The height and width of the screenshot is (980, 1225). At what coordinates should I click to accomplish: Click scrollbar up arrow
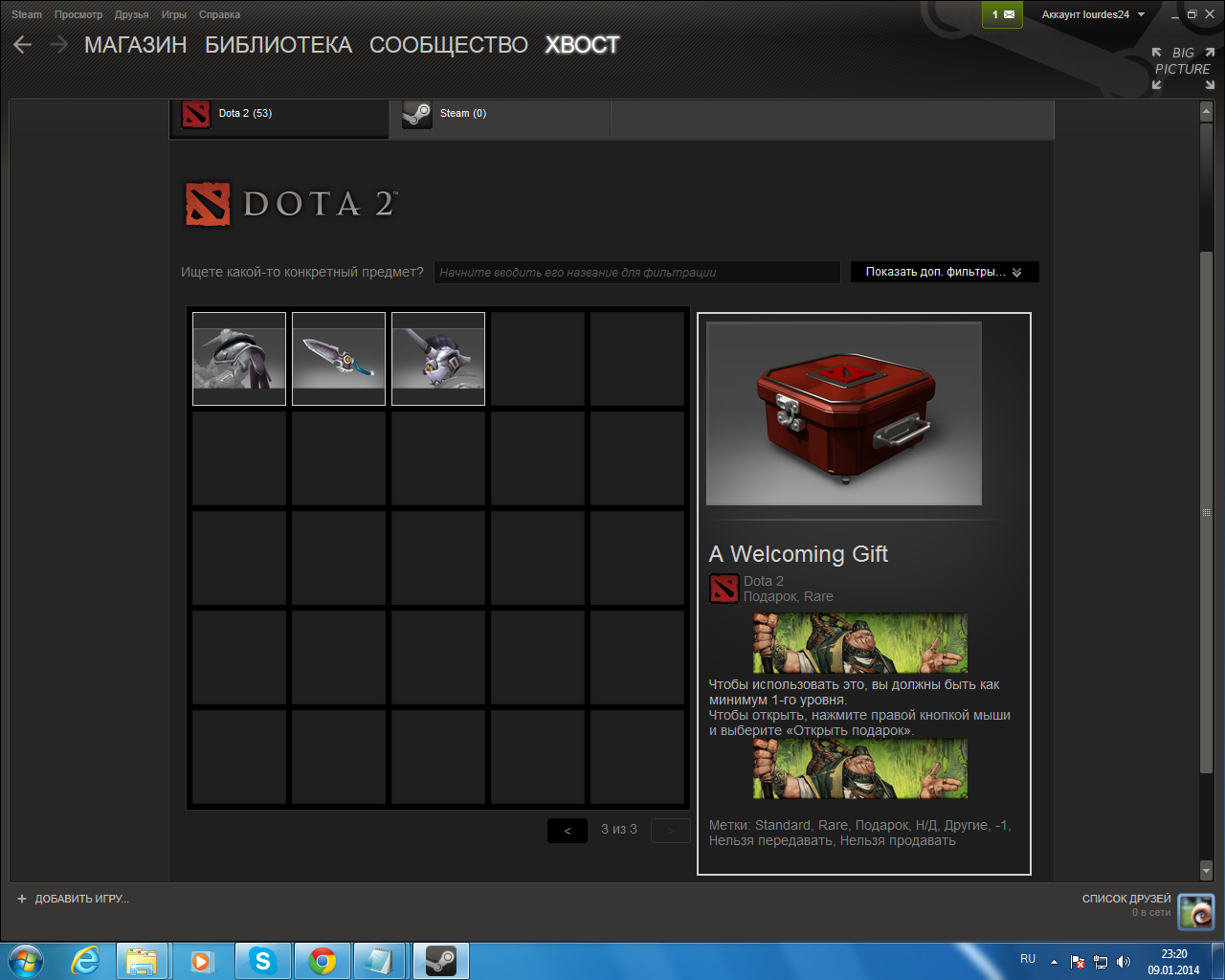(1206, 111)
